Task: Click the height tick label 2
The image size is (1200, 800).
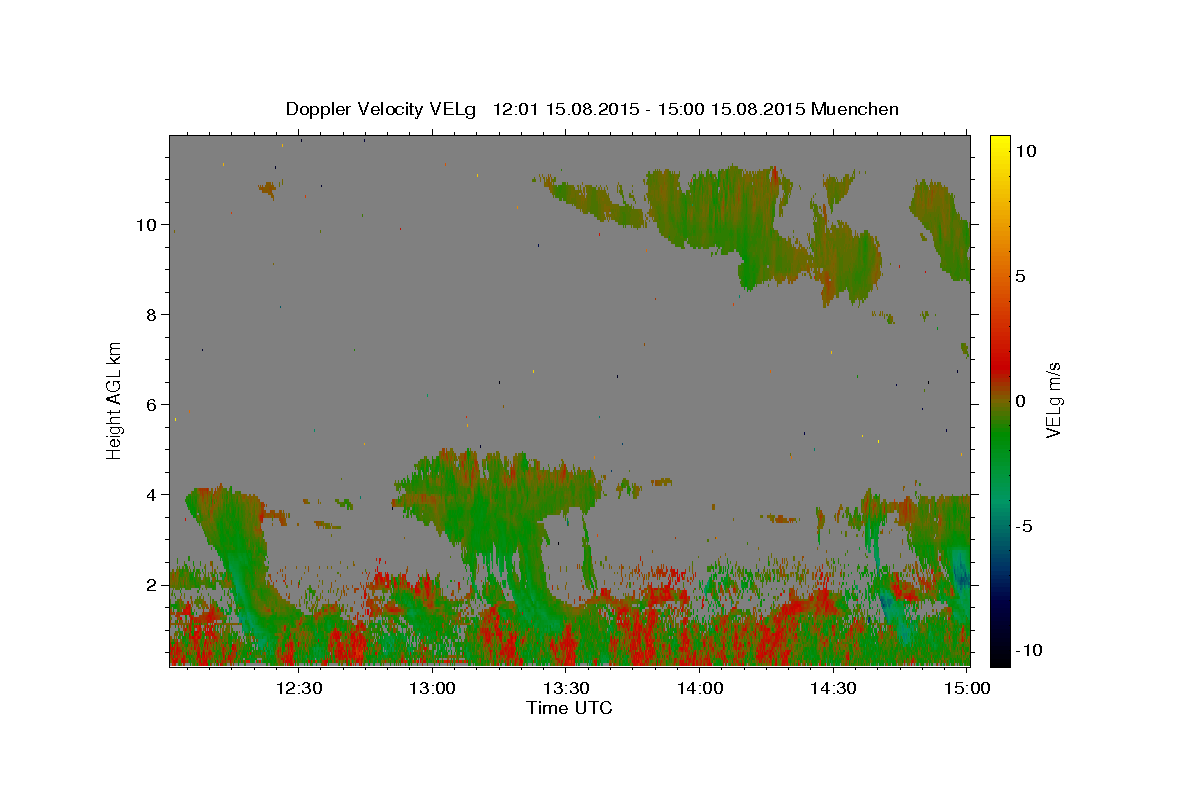Action: [x=152, y=585]
